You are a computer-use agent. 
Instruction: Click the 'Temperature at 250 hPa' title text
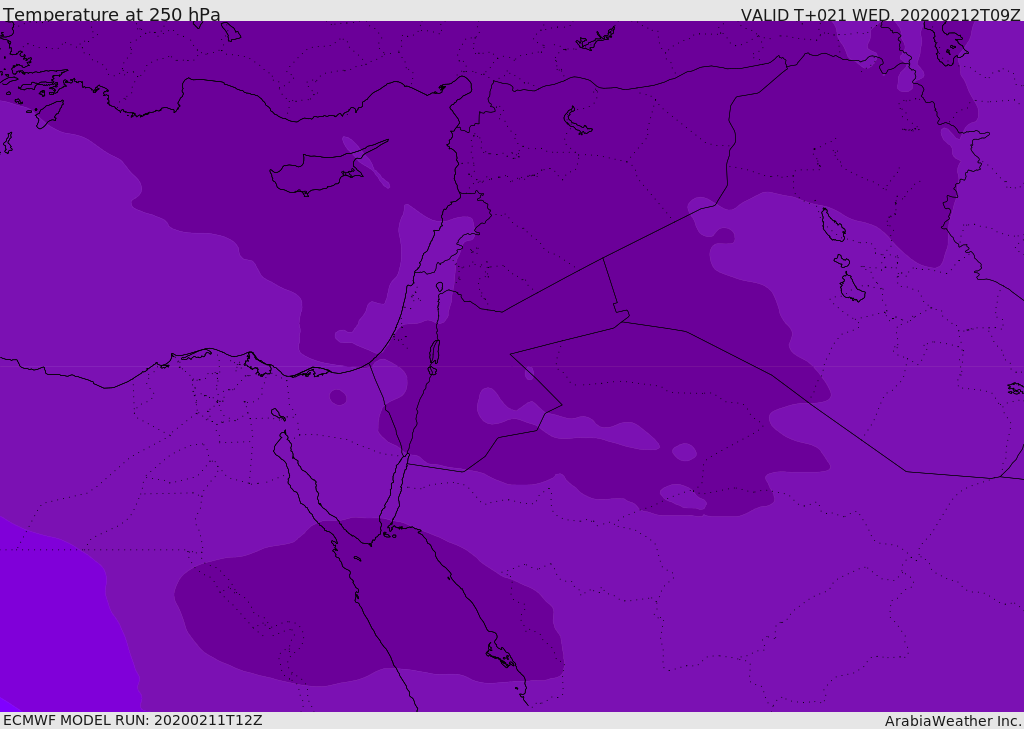(112, 14)
